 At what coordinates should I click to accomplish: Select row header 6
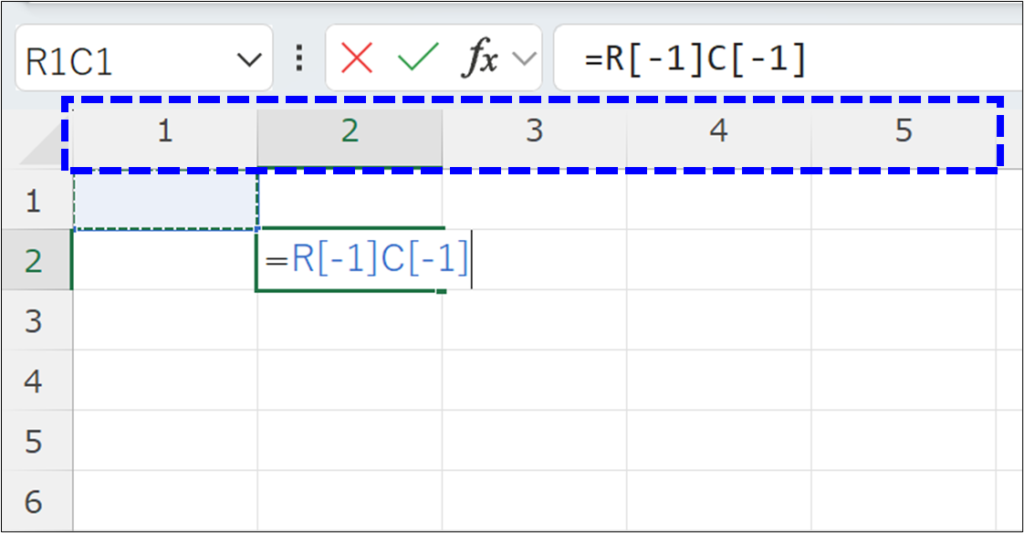[33, 501]
